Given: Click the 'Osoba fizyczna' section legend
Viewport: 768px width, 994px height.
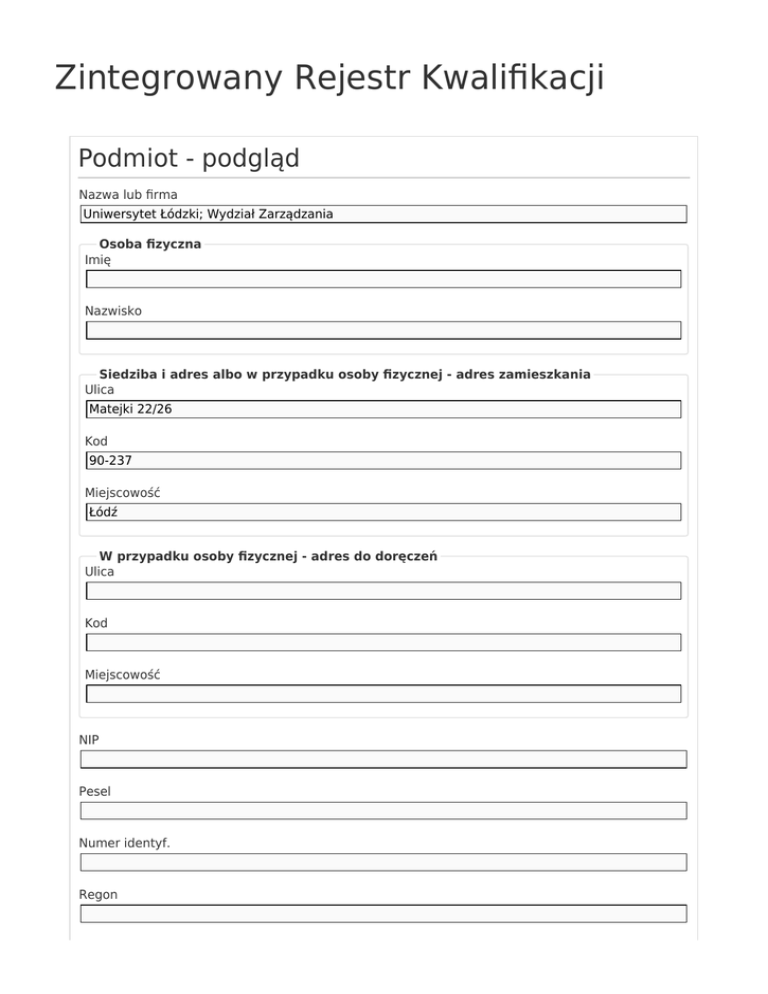Looking at the screenshot, I should tap(150, 244).
